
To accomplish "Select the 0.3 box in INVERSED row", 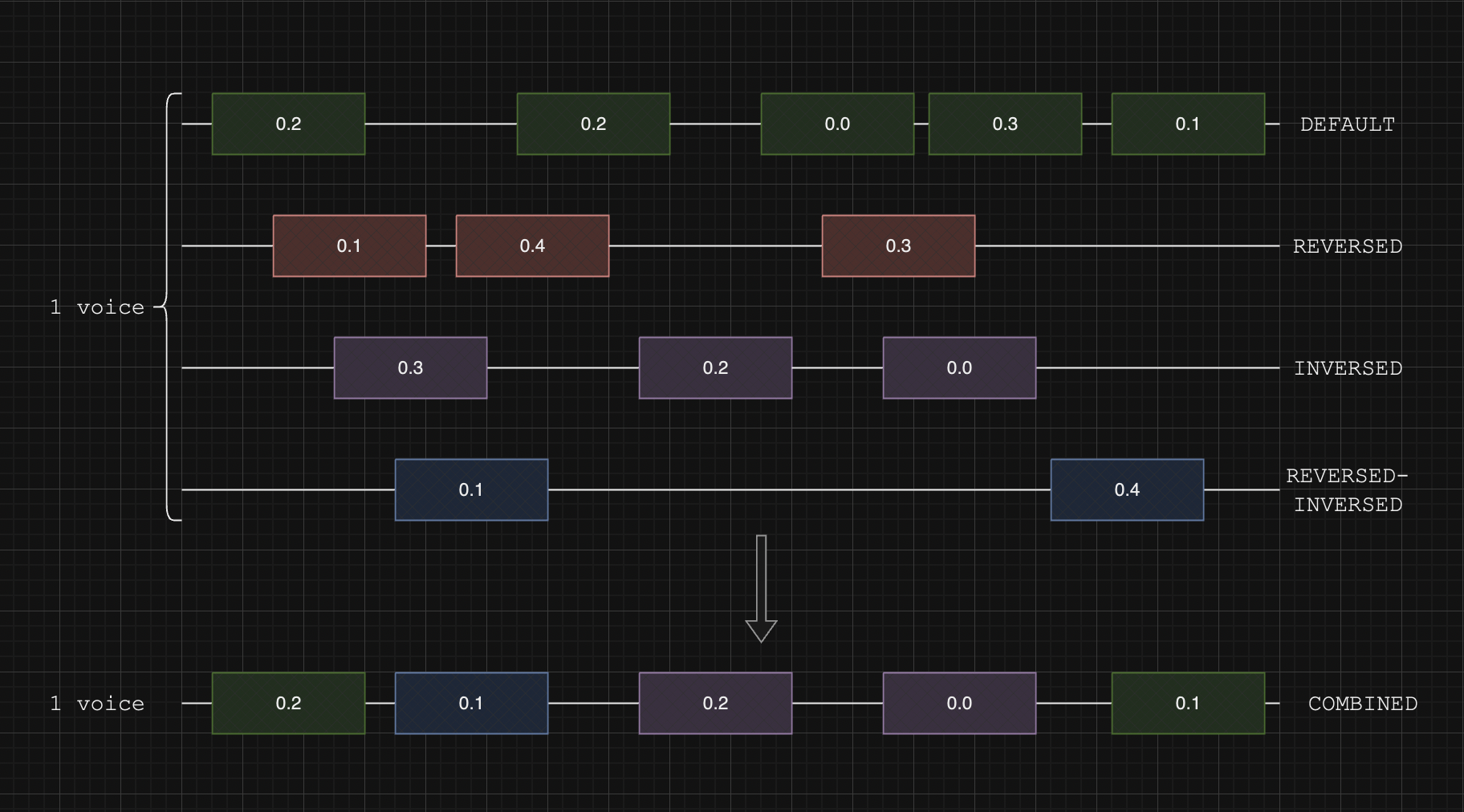I will (410, 367).
